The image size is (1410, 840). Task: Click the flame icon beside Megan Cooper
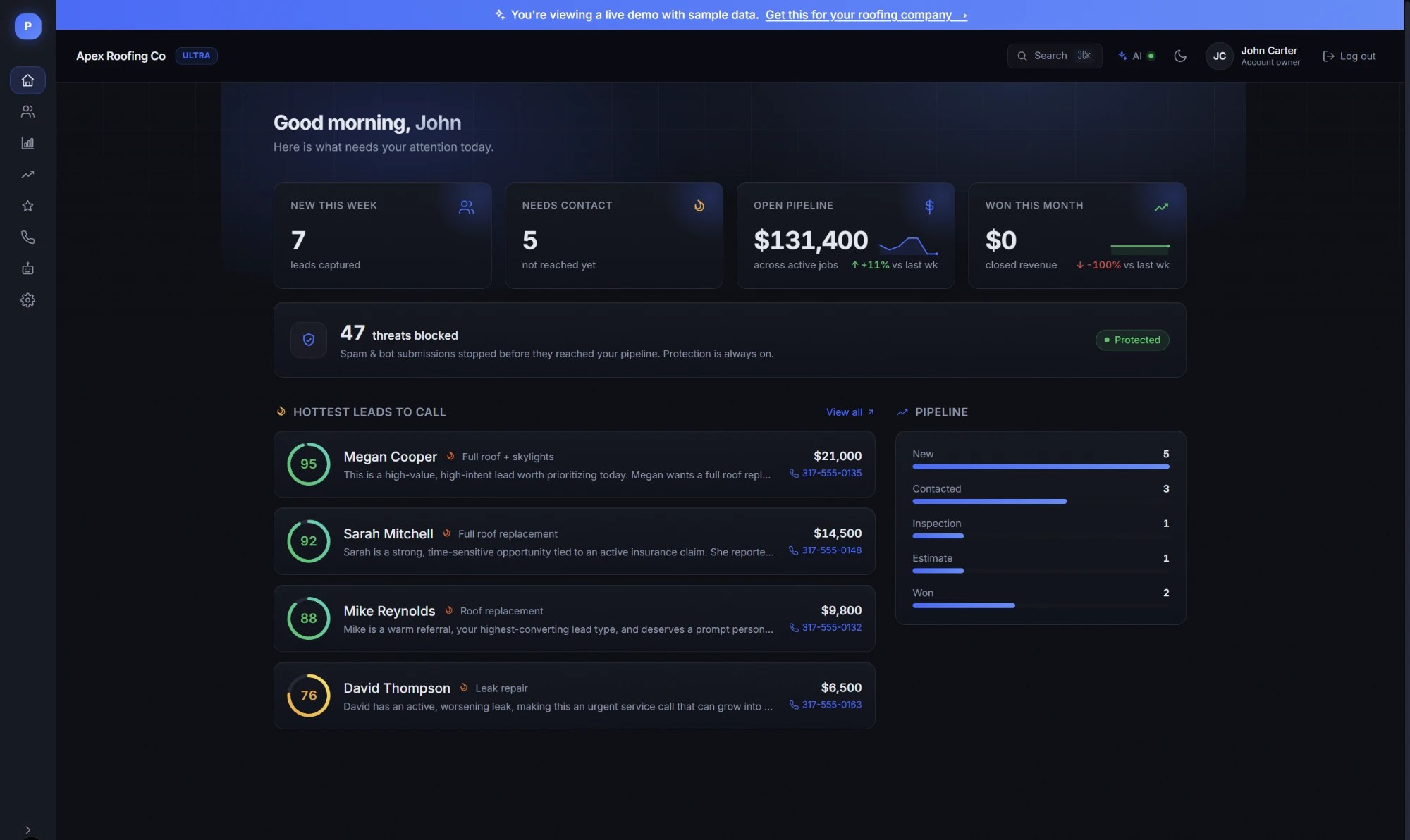coord(450,456)
